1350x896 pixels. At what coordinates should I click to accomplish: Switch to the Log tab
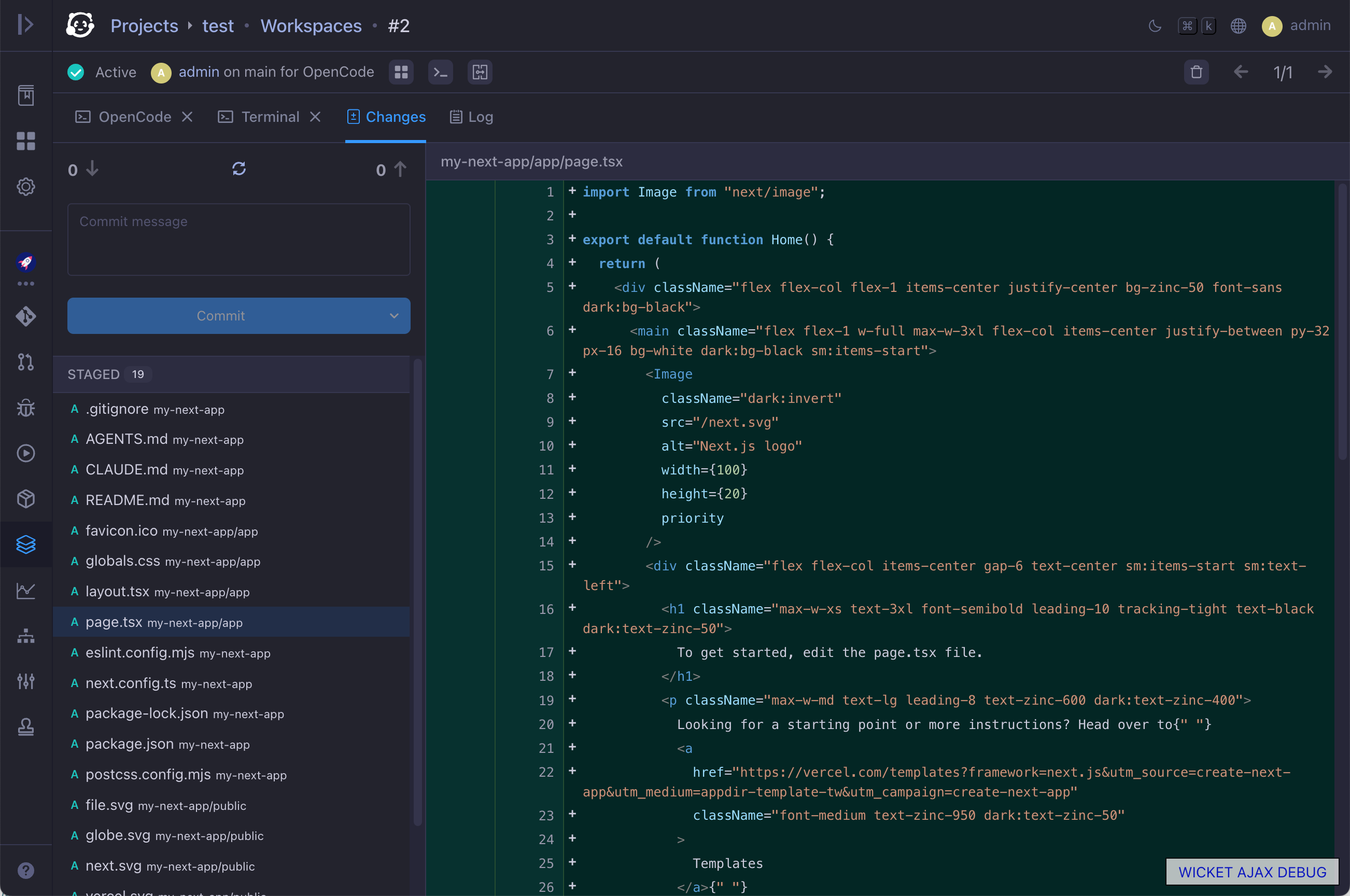tap(471, 117)
